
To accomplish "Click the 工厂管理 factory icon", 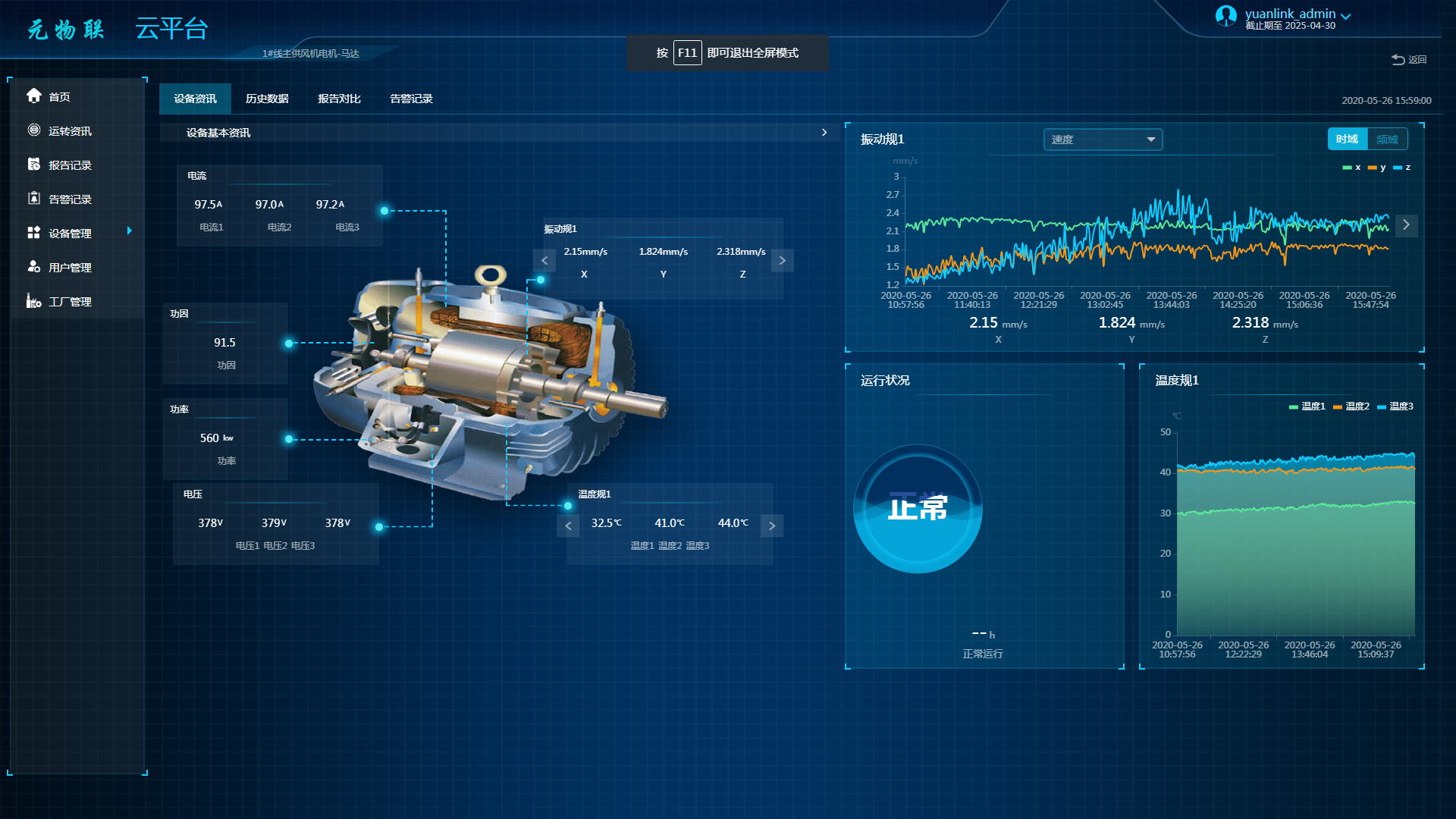I will point(34,301).
